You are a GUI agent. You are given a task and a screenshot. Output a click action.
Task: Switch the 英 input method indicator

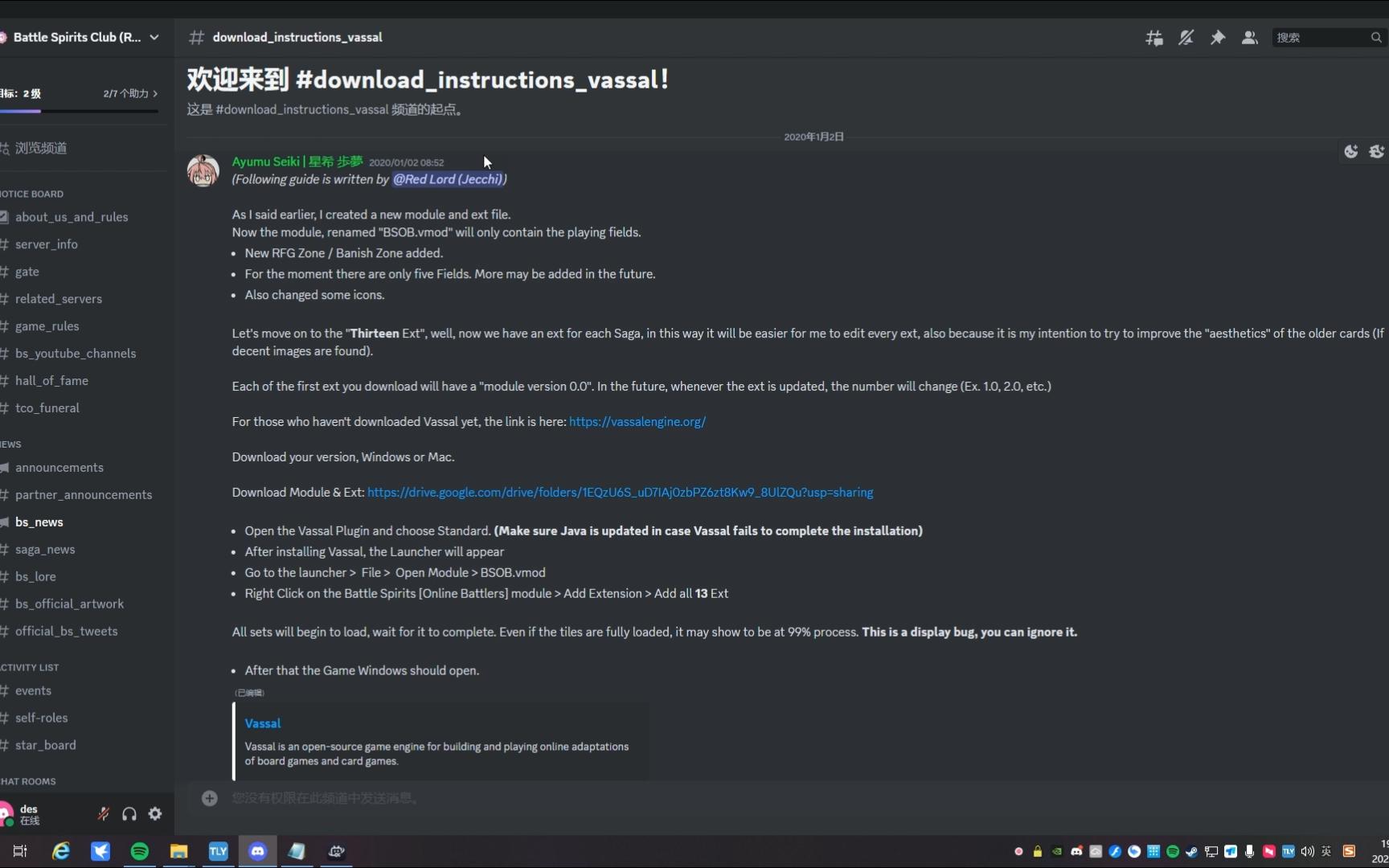coord(1327,851)
